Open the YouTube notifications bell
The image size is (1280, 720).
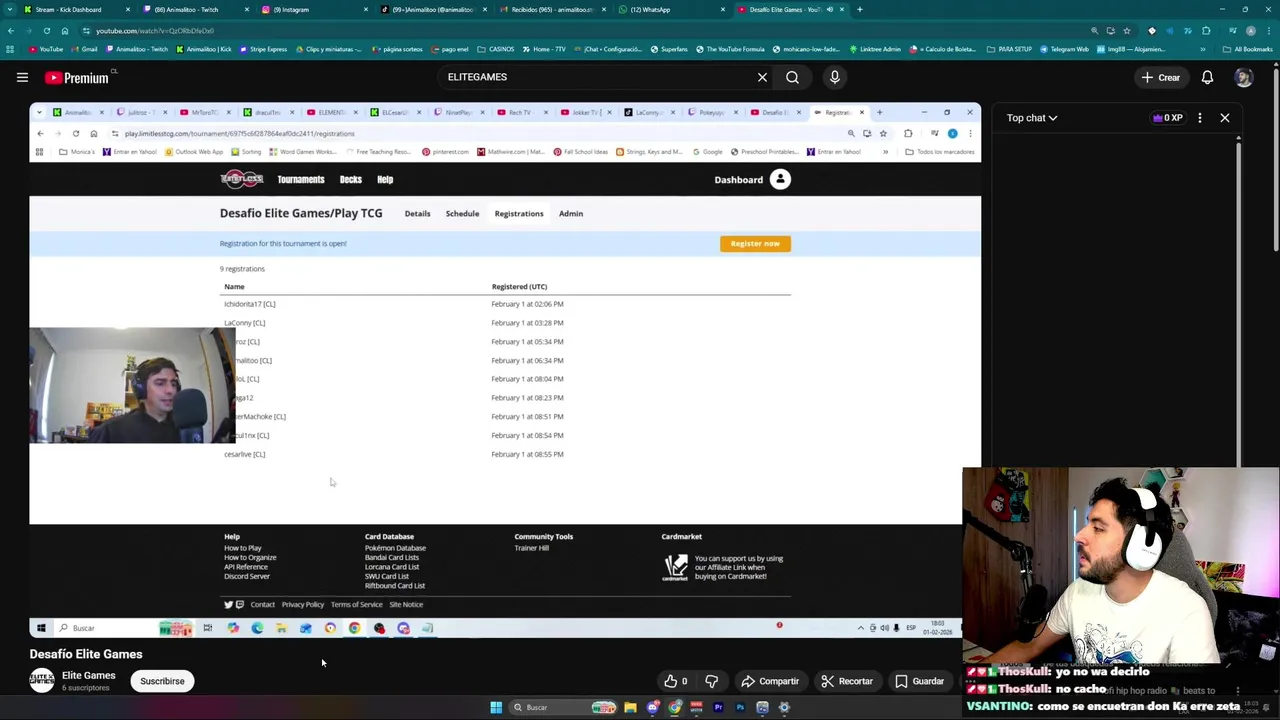pyautogui.click(x=1207, y=77)
